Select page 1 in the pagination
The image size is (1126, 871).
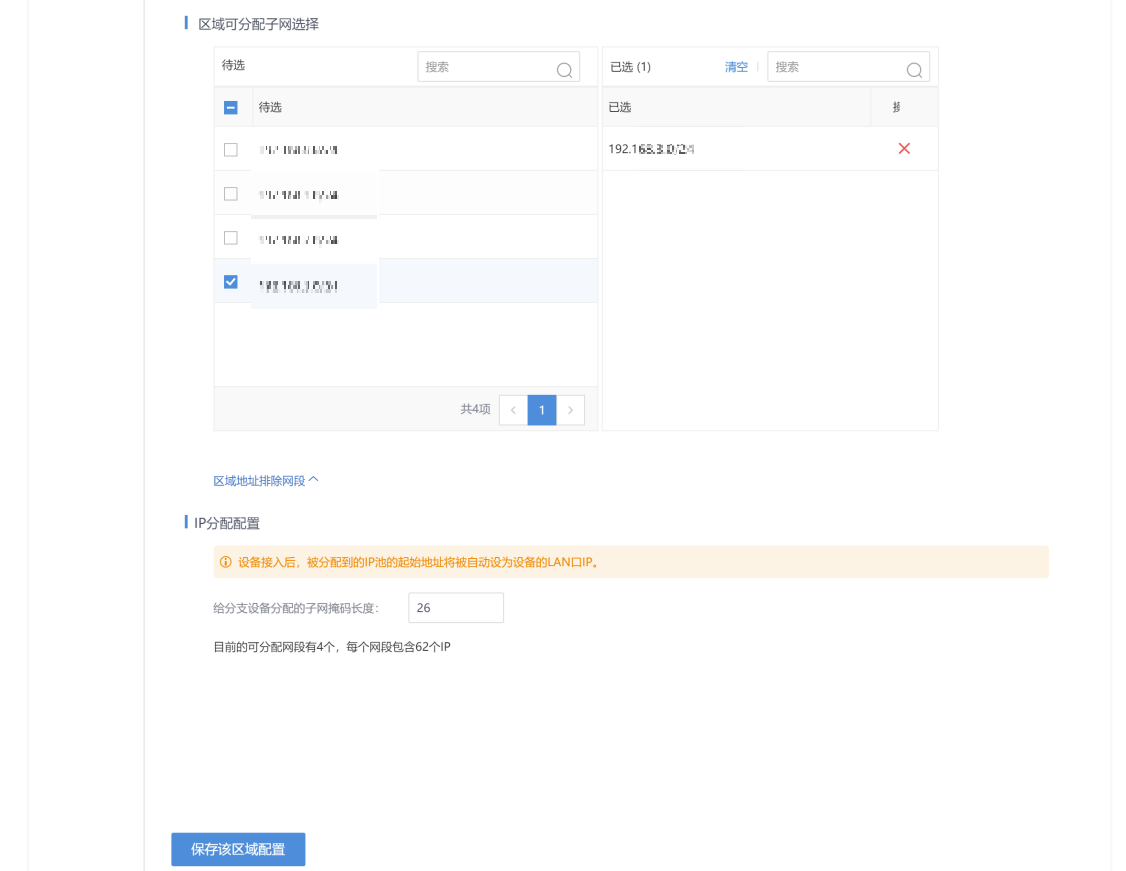(542, 410)
